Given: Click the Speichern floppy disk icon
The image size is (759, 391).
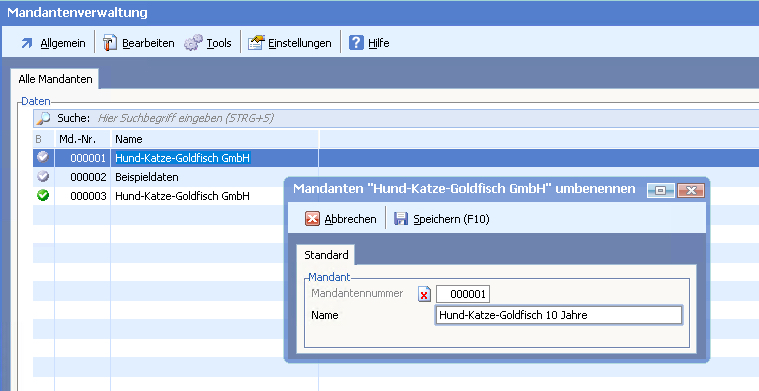Looking at the screenshot, I should pos(401,219).
